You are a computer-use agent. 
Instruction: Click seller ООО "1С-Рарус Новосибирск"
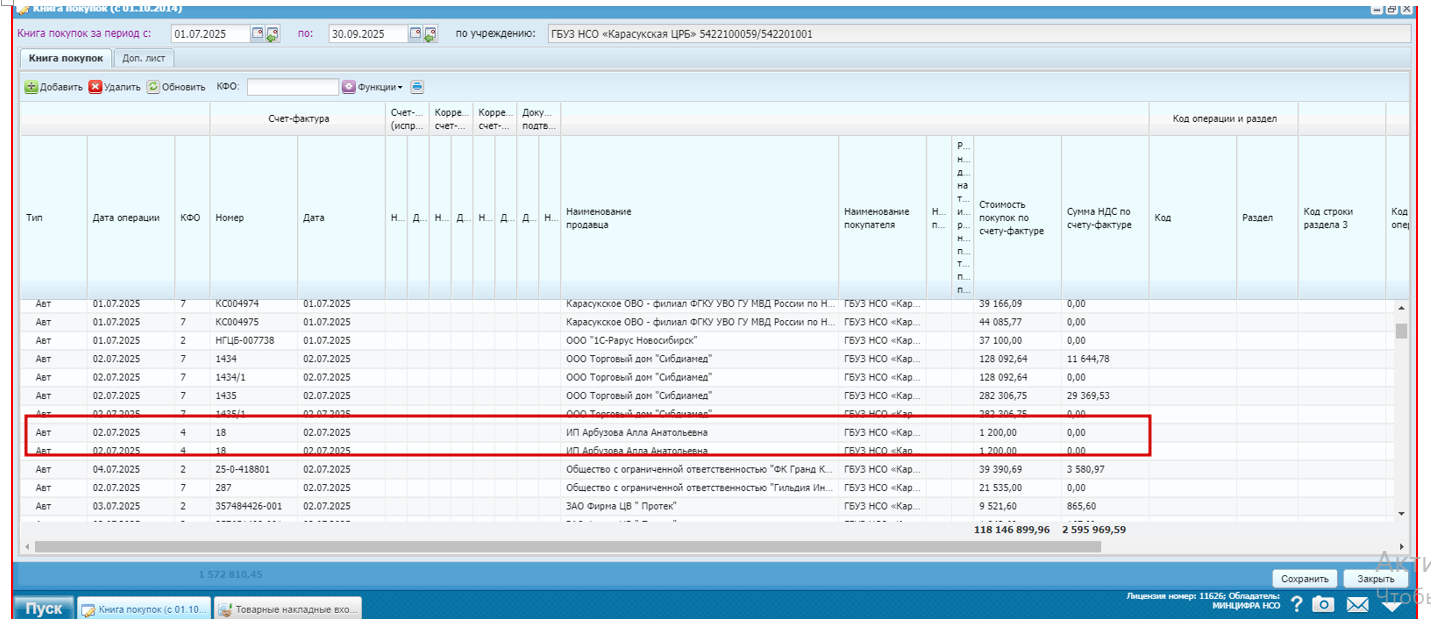coord(699,340)
